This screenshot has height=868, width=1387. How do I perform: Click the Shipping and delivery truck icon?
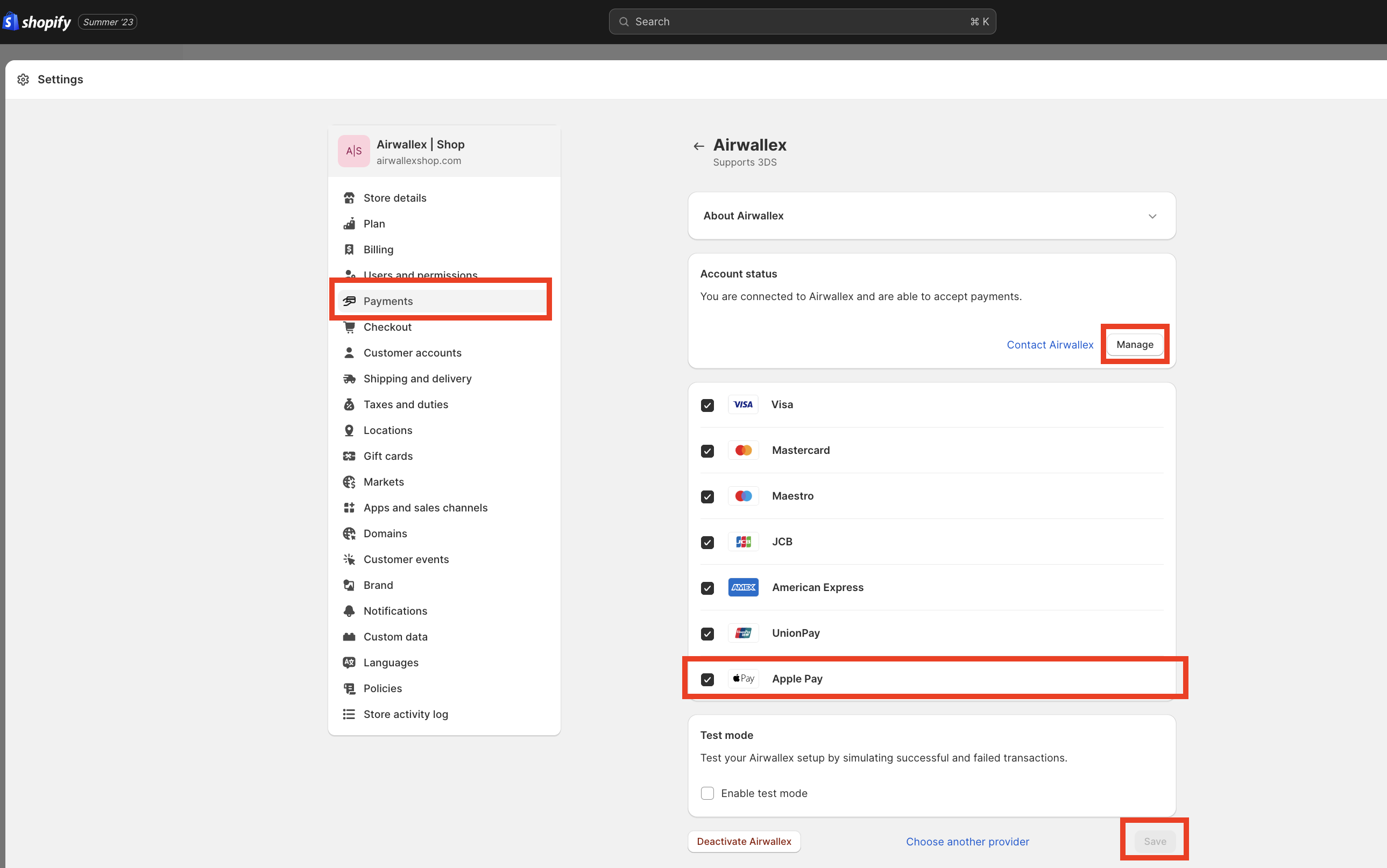[349, 379]
